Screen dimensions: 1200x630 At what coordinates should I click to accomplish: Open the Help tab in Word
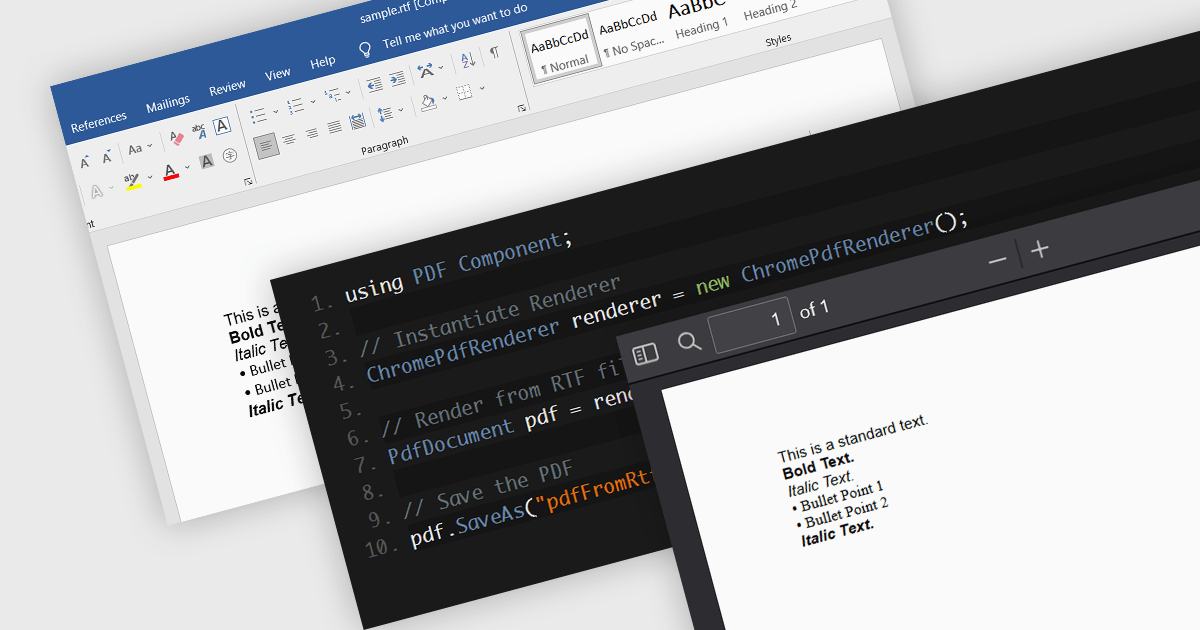[323, 63]
